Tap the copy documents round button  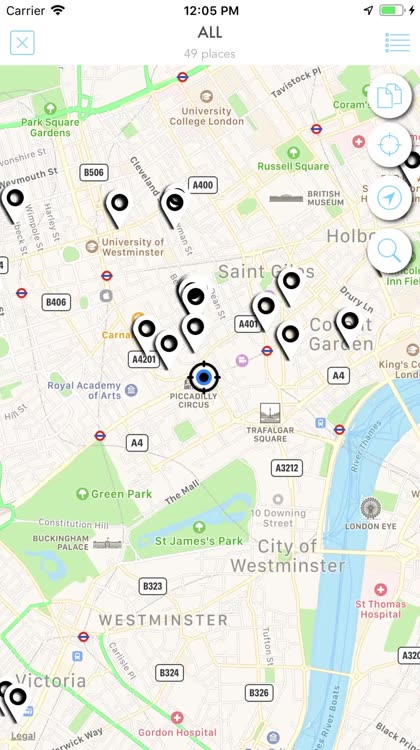coord(389,96)
